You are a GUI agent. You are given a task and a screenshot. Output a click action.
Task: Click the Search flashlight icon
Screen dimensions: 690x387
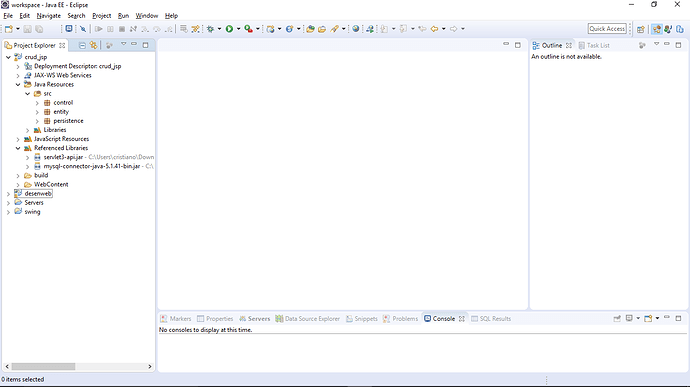[x=335, y=29]
